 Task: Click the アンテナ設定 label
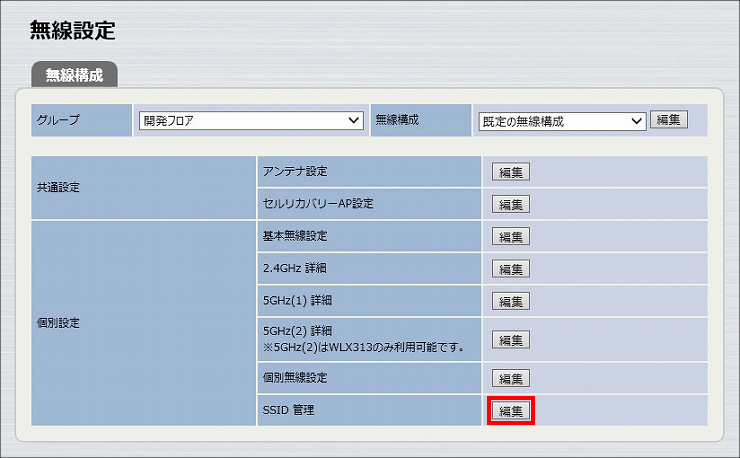295,171
